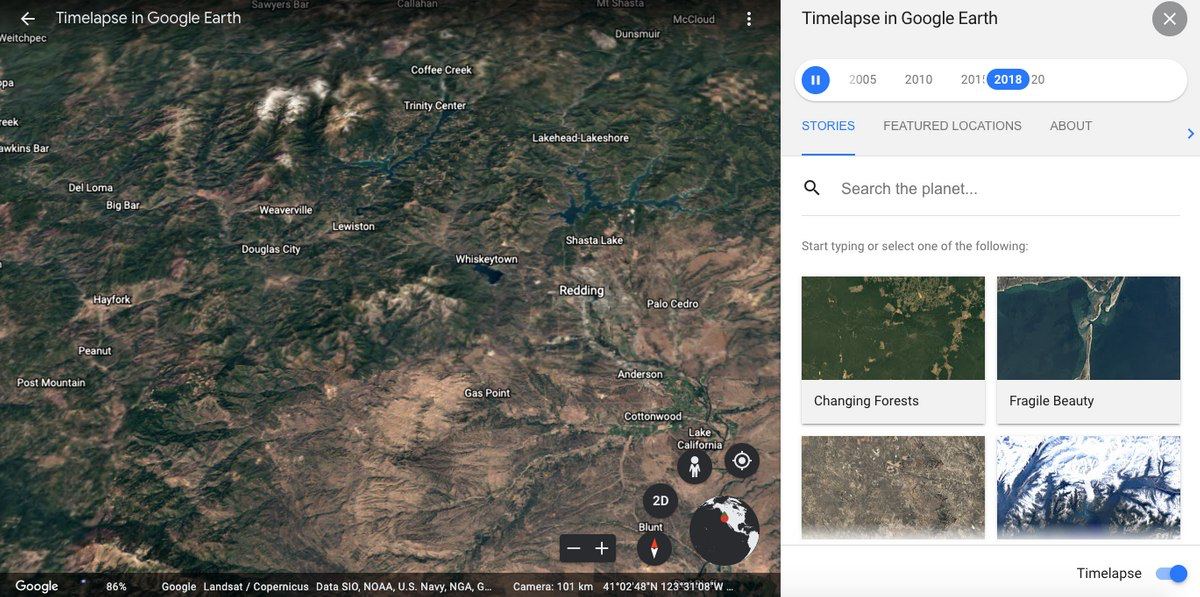Click the Shasta Lake map label
Image resolution: width=1200 pixels, height=597 pixels.
point(594,241)
